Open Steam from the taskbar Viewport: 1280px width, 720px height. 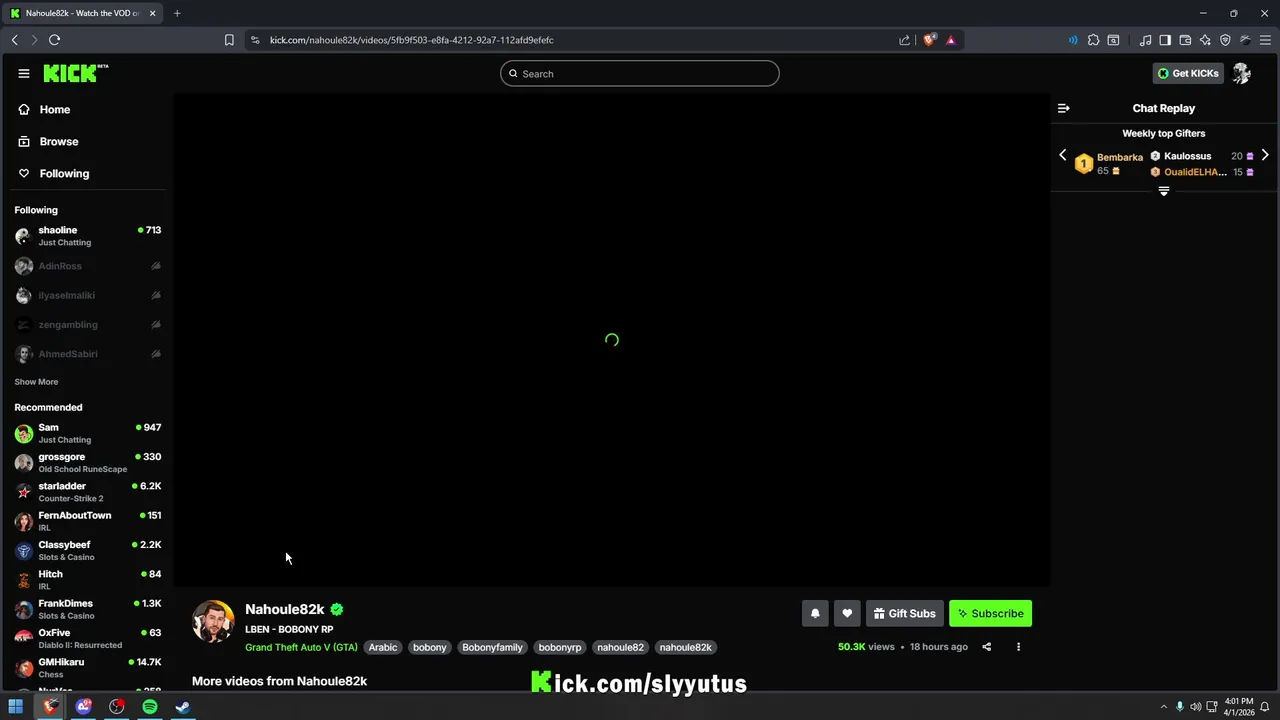pos(183,707)
